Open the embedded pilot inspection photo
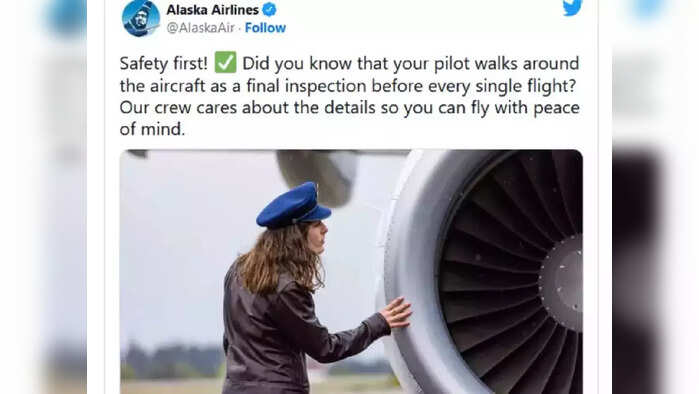This screenshot has height=394, width=699. pos(351,271)
